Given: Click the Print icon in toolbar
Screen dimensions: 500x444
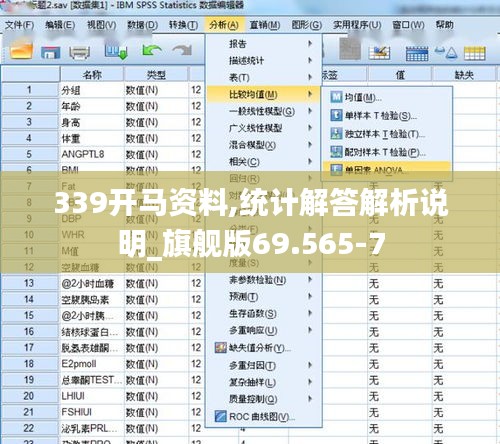Looking at the screenshot, I should pos(79,52).
